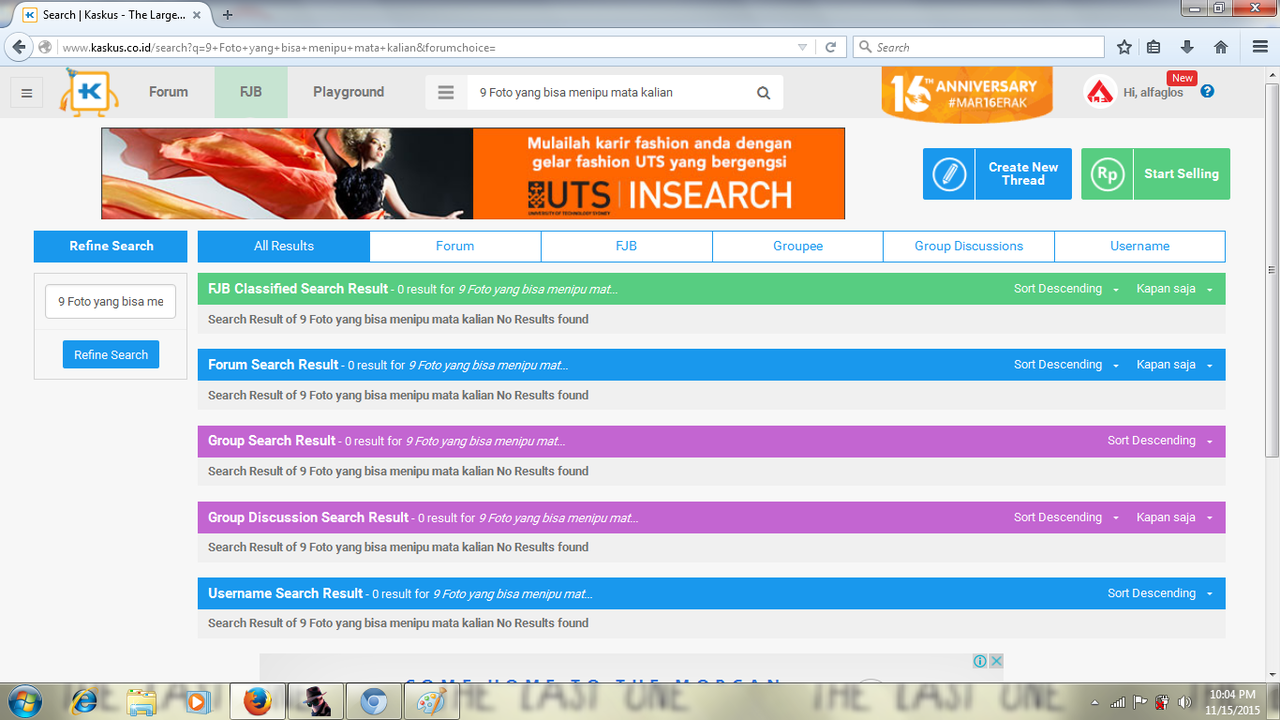
Task: Expand FJB Classified Kapan saja dropdown
Action: 1175,289
